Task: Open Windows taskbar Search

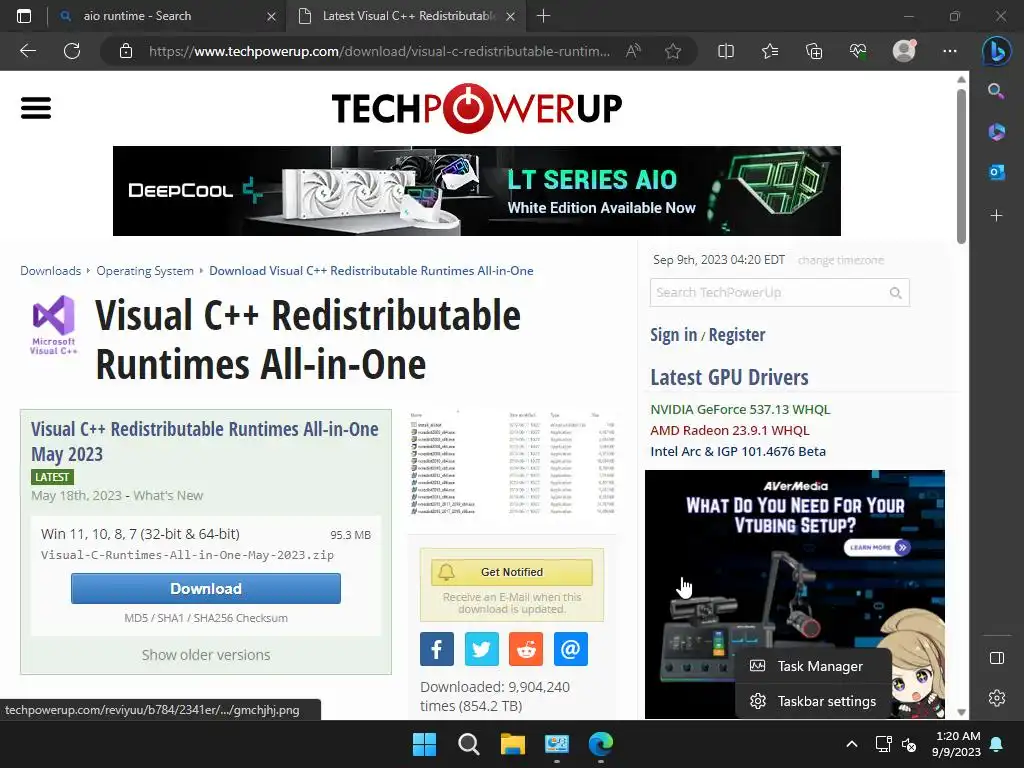Action: (468, 744)
